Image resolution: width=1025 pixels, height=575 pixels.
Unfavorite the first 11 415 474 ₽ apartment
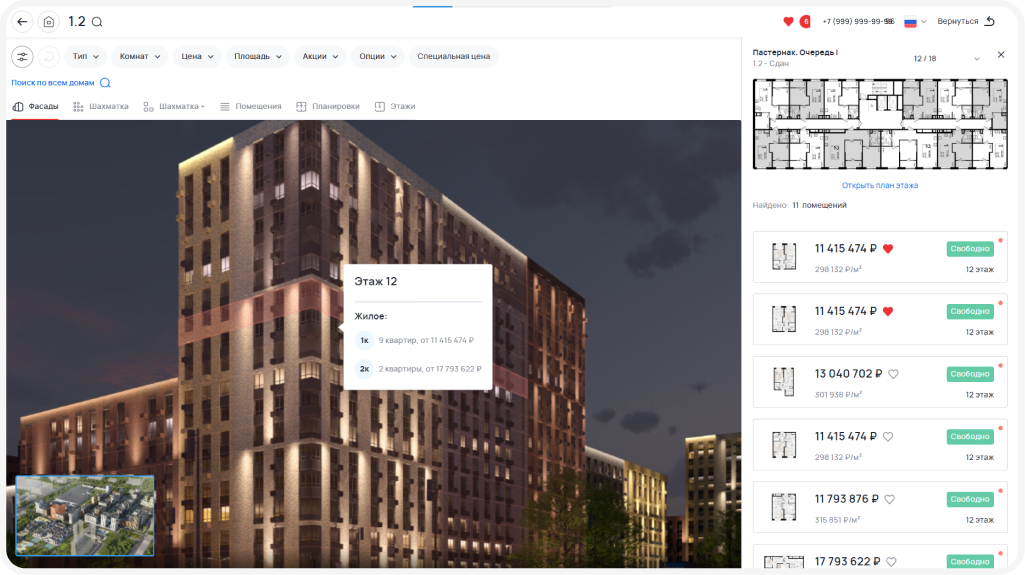tap(888, 249)
